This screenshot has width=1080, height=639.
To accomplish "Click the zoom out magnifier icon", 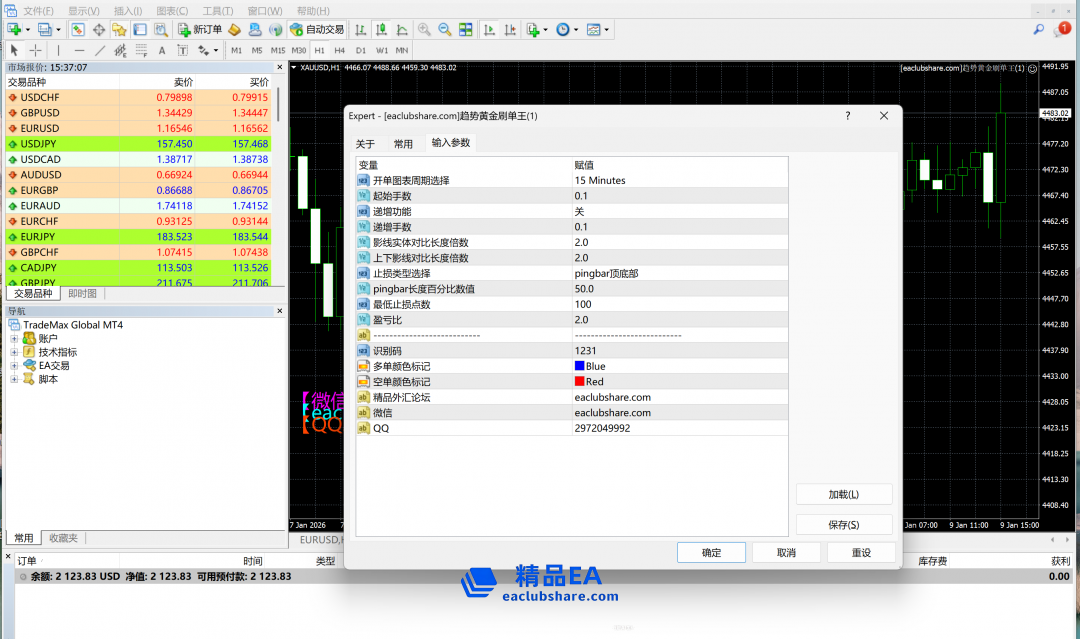I will coord(444,29).
